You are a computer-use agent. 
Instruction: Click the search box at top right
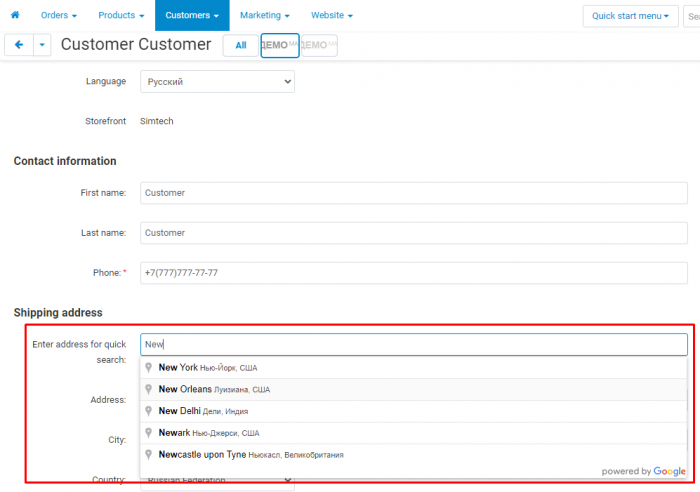point(692,16)
